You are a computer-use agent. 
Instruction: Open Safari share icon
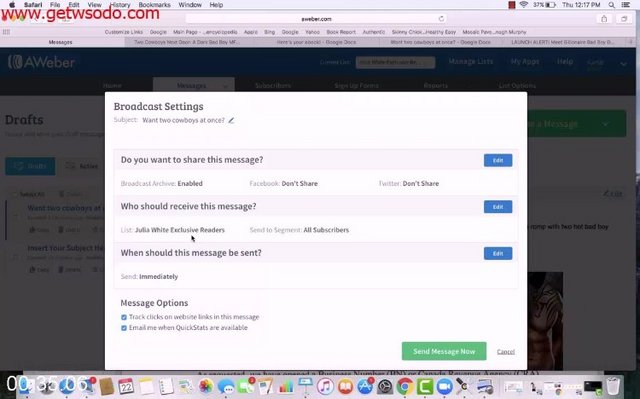(x=604, y=19)
